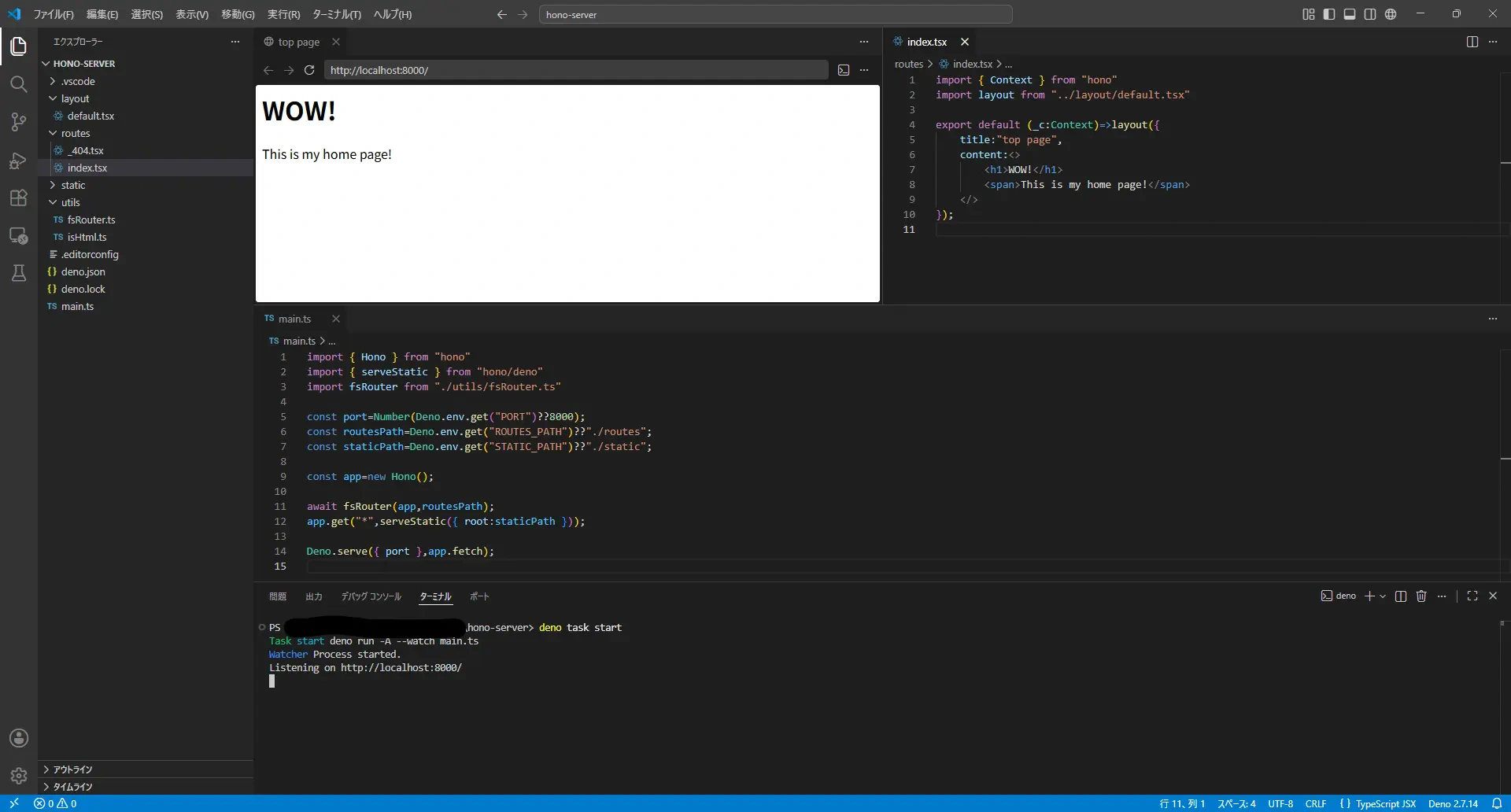The width and height of the screenshot is (1511, 812).
Task: Maximize the terminal panel size
Action: [x=1472, y=596]
